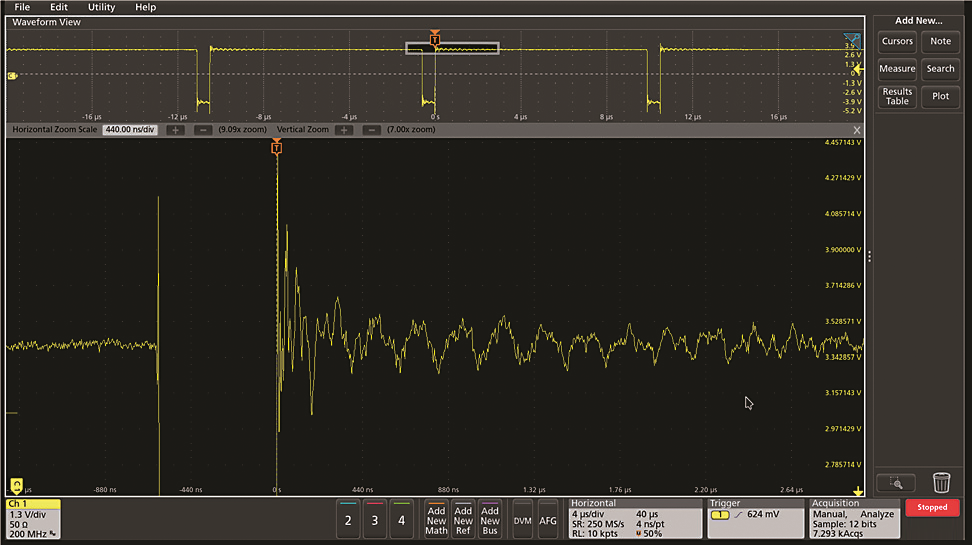
Task: Click the Add New Math button
Action: coord(436,520)
